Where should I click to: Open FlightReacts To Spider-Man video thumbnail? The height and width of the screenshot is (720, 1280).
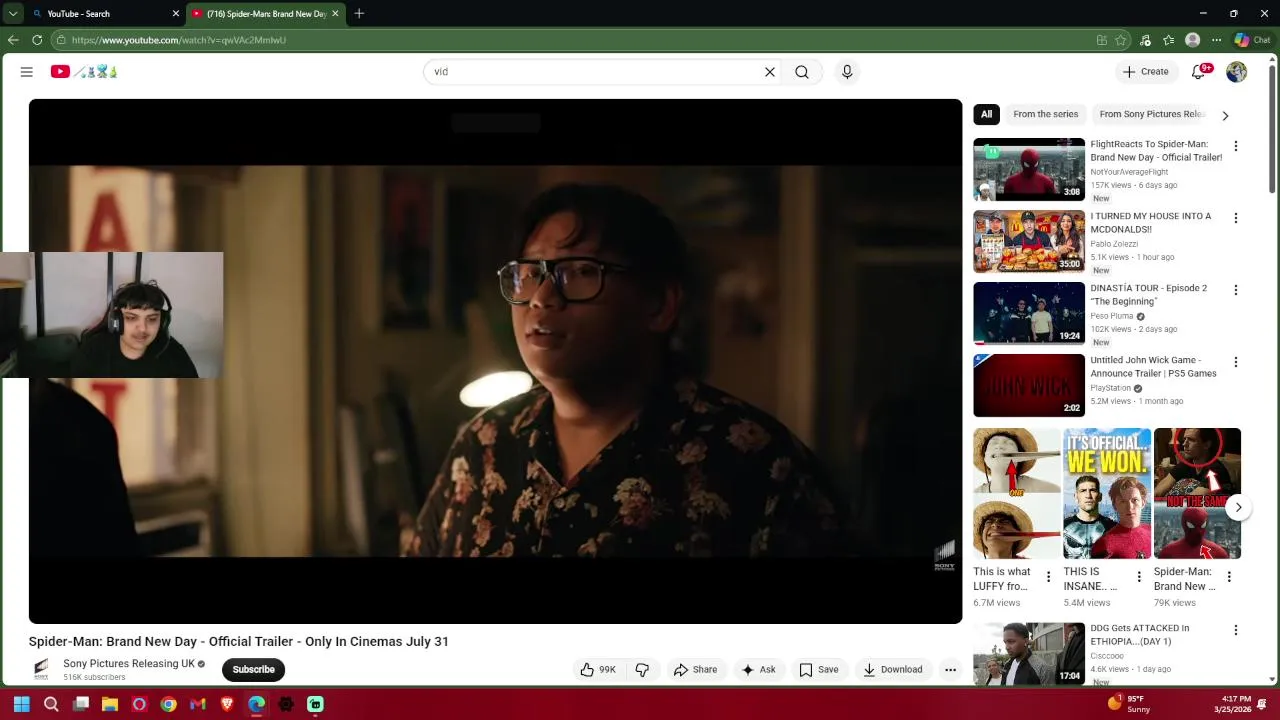[1029, 170]
